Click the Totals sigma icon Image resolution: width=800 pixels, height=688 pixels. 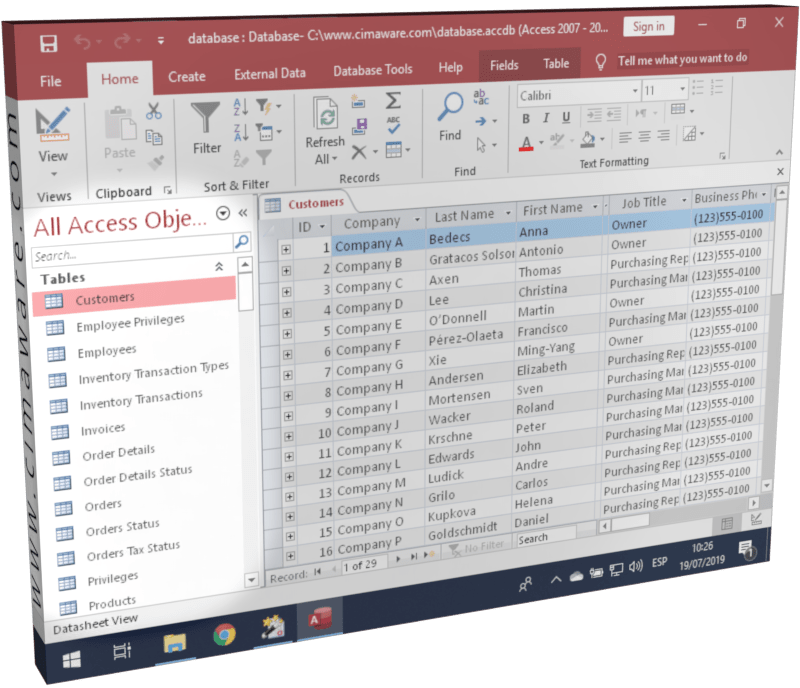[393, 98]
